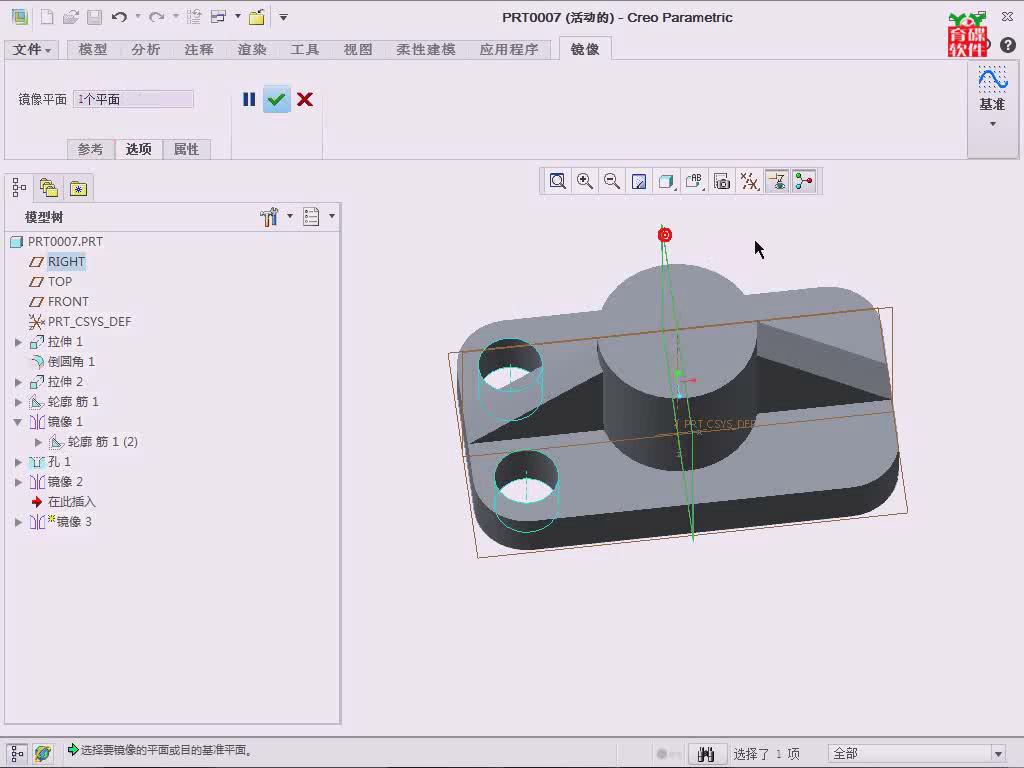Click the Zoom Out magnifier icon
The image size is (1024, 768).
pyautogui.click(x=612, y=181)
